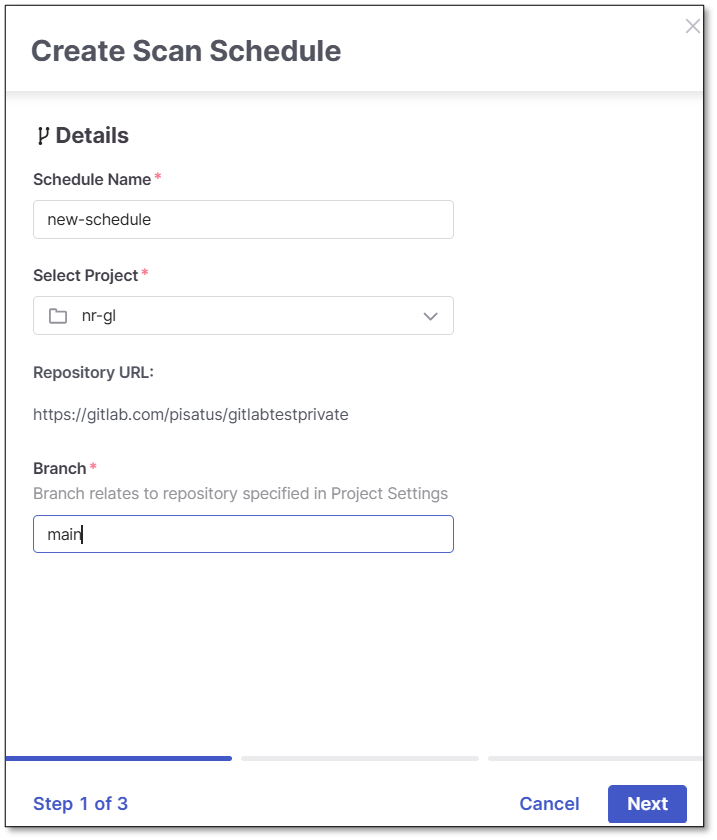Click the Cancel link
717x840 pixels.
tap(549, 804)
